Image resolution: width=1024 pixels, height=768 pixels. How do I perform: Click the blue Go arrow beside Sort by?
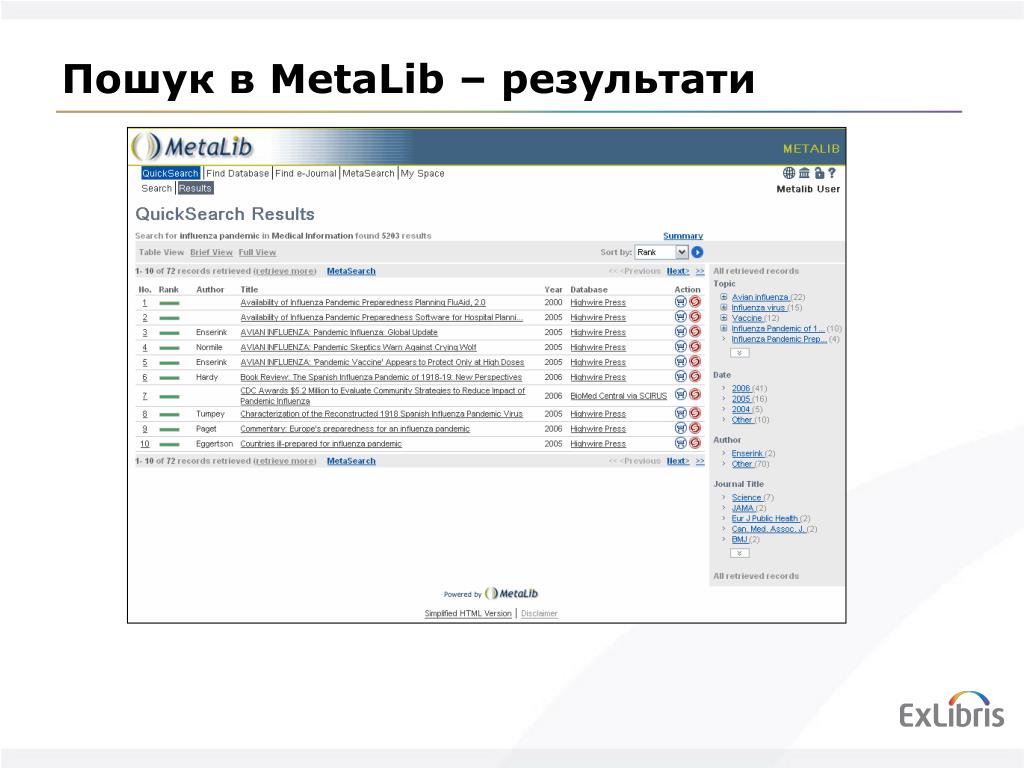(x=697, y=252)
